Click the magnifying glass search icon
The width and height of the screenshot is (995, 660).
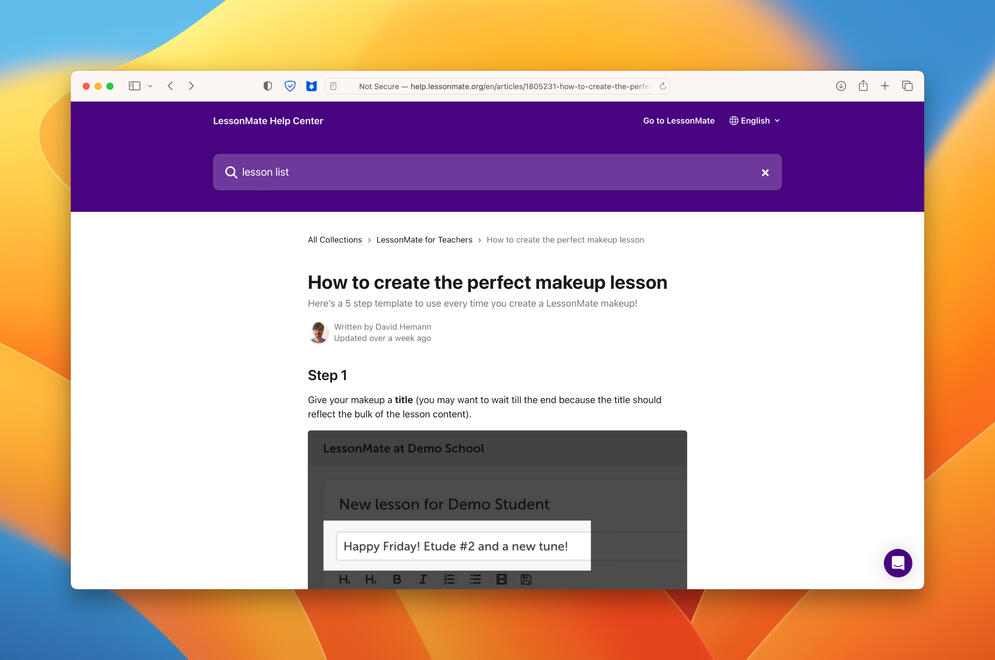pos(231,173)
